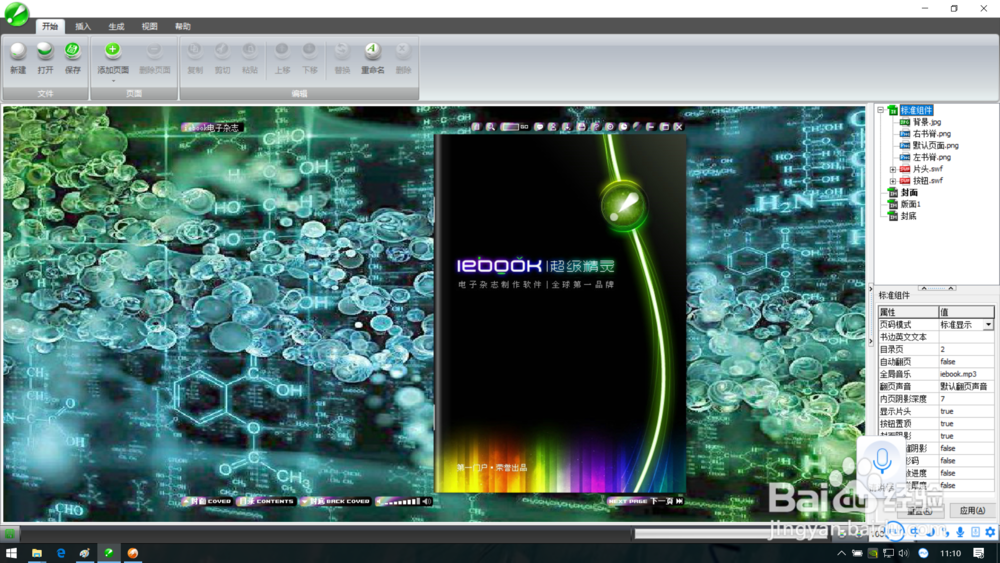Open the notification center icon
Image resolution: width=1000 pixels, height=563 pixels.
979,553
